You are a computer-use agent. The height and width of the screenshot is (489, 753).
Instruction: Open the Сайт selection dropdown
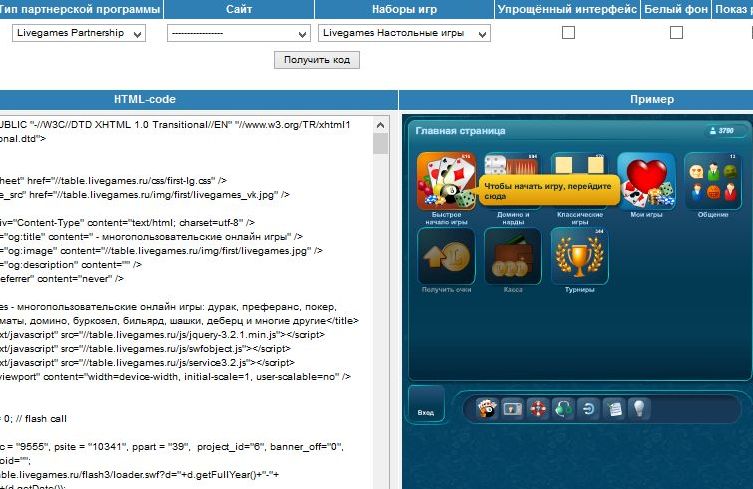point(238,33)
